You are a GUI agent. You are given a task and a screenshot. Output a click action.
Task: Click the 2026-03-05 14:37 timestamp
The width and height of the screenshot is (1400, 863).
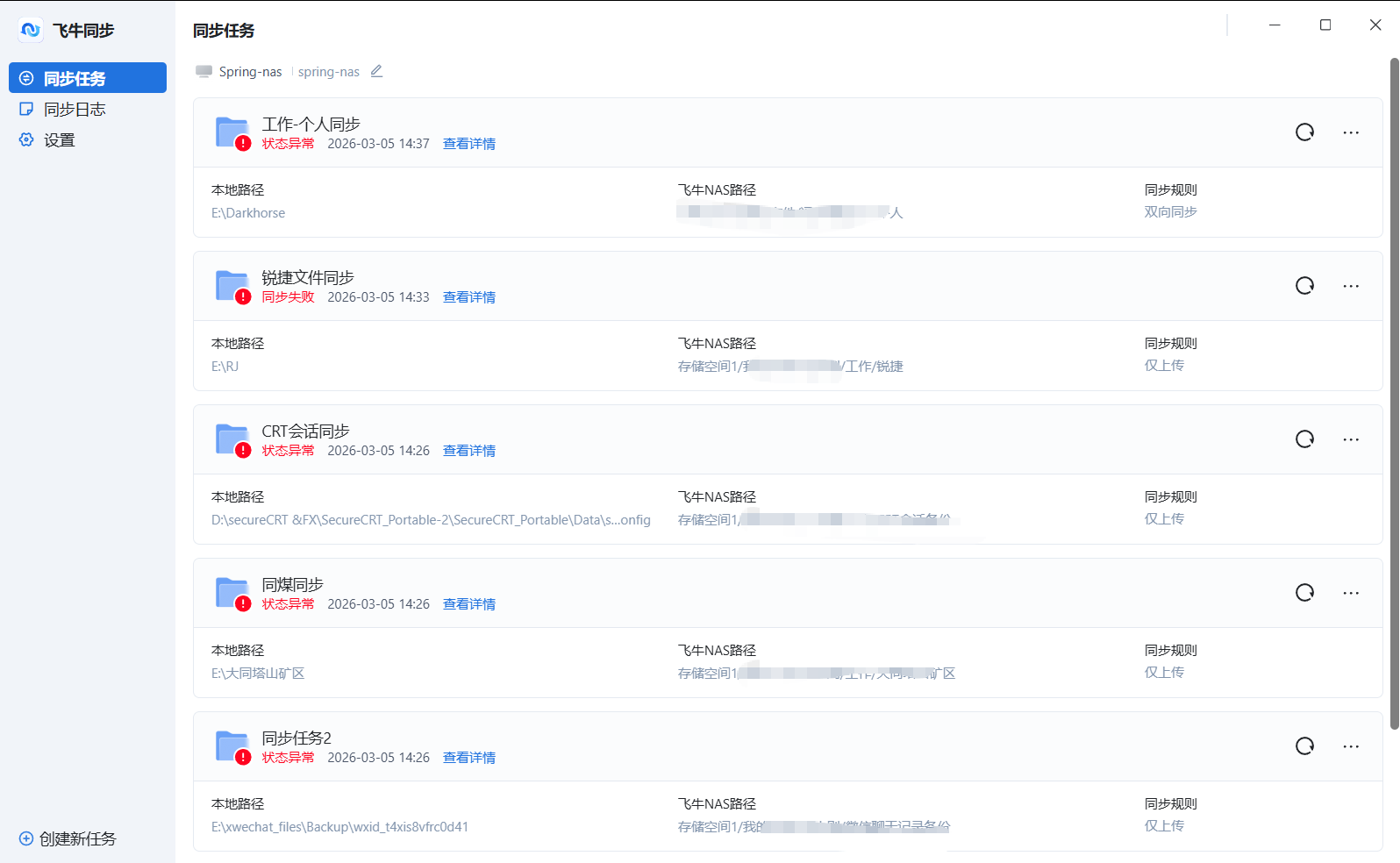(x=379, y=144)
